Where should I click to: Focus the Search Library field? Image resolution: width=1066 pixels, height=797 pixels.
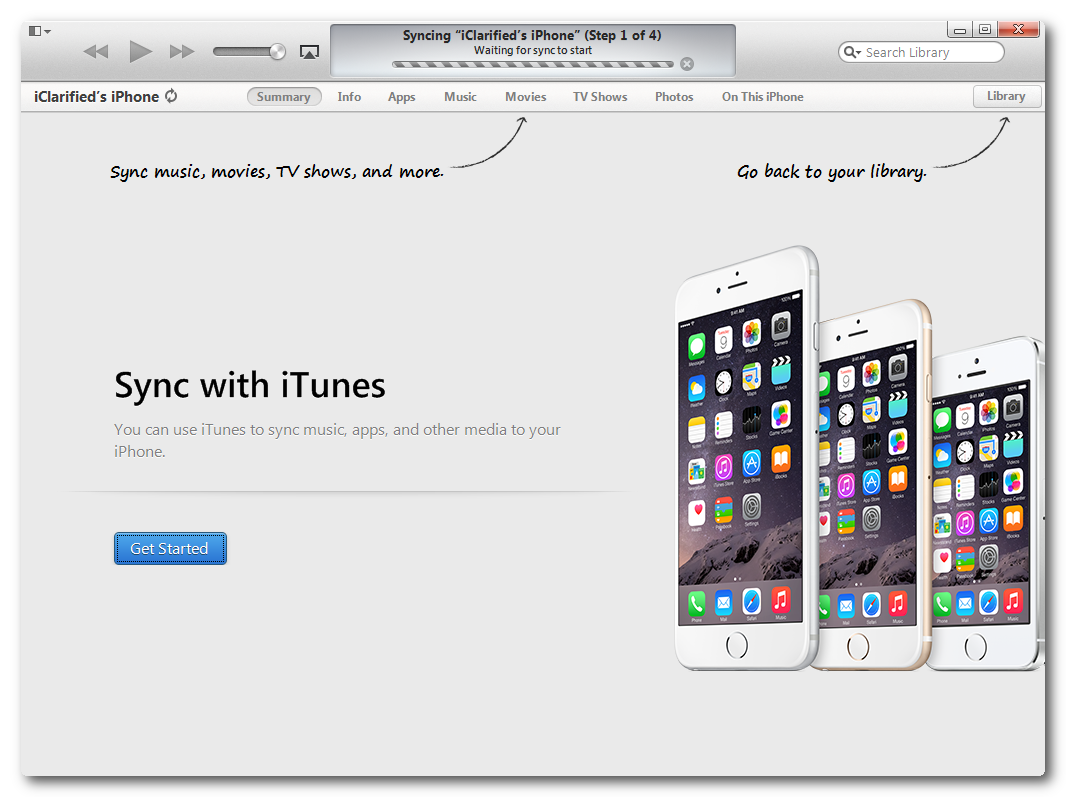pyautogui.click(x=930, y=52)
